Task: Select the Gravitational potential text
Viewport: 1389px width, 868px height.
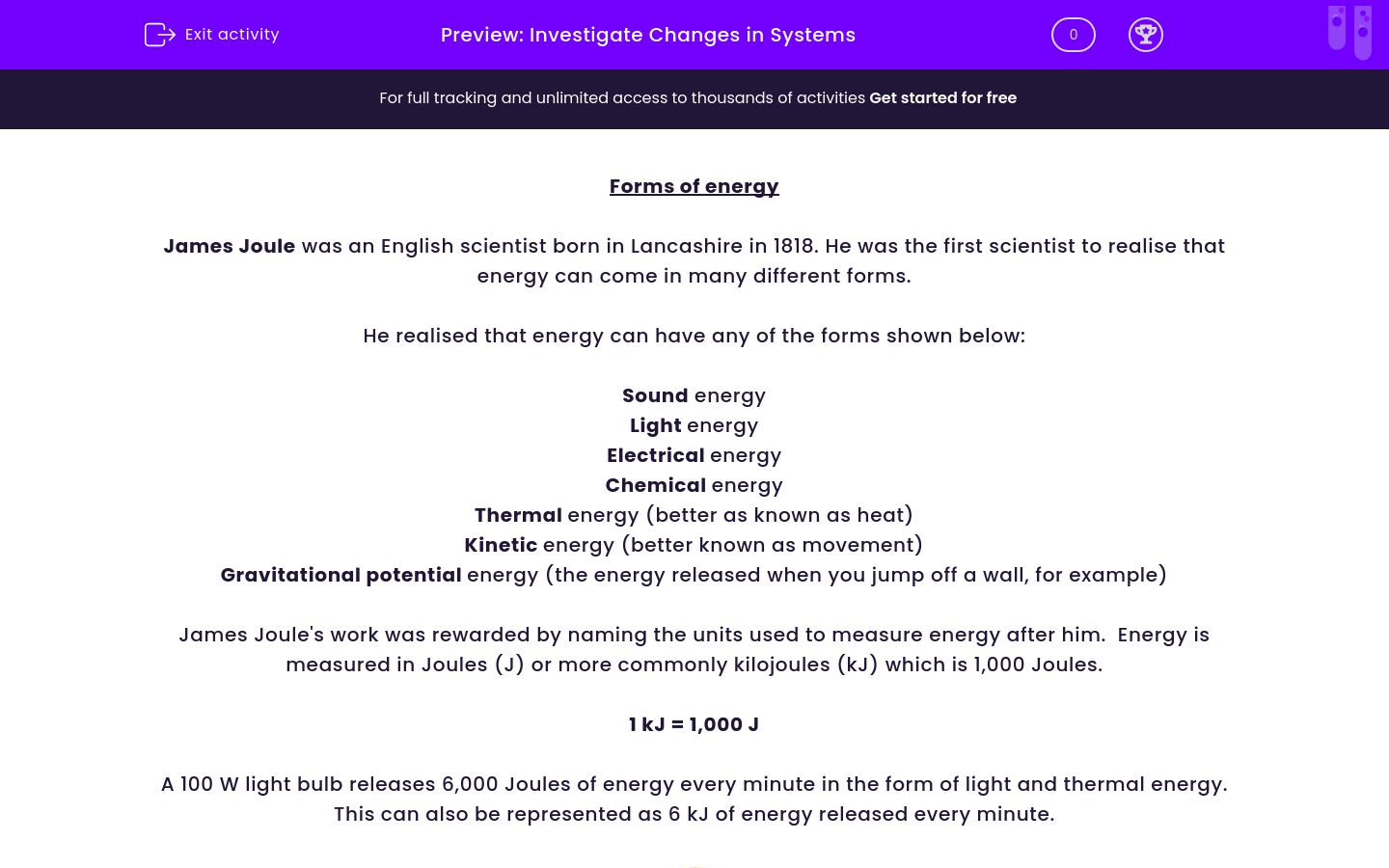Action: [x=340, y=575]
